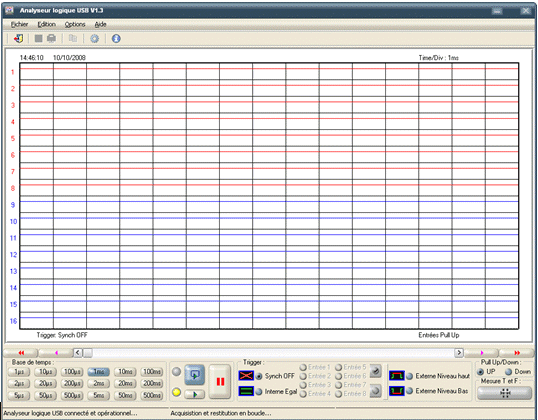Open the Fichier menu

tap(19, 24)
